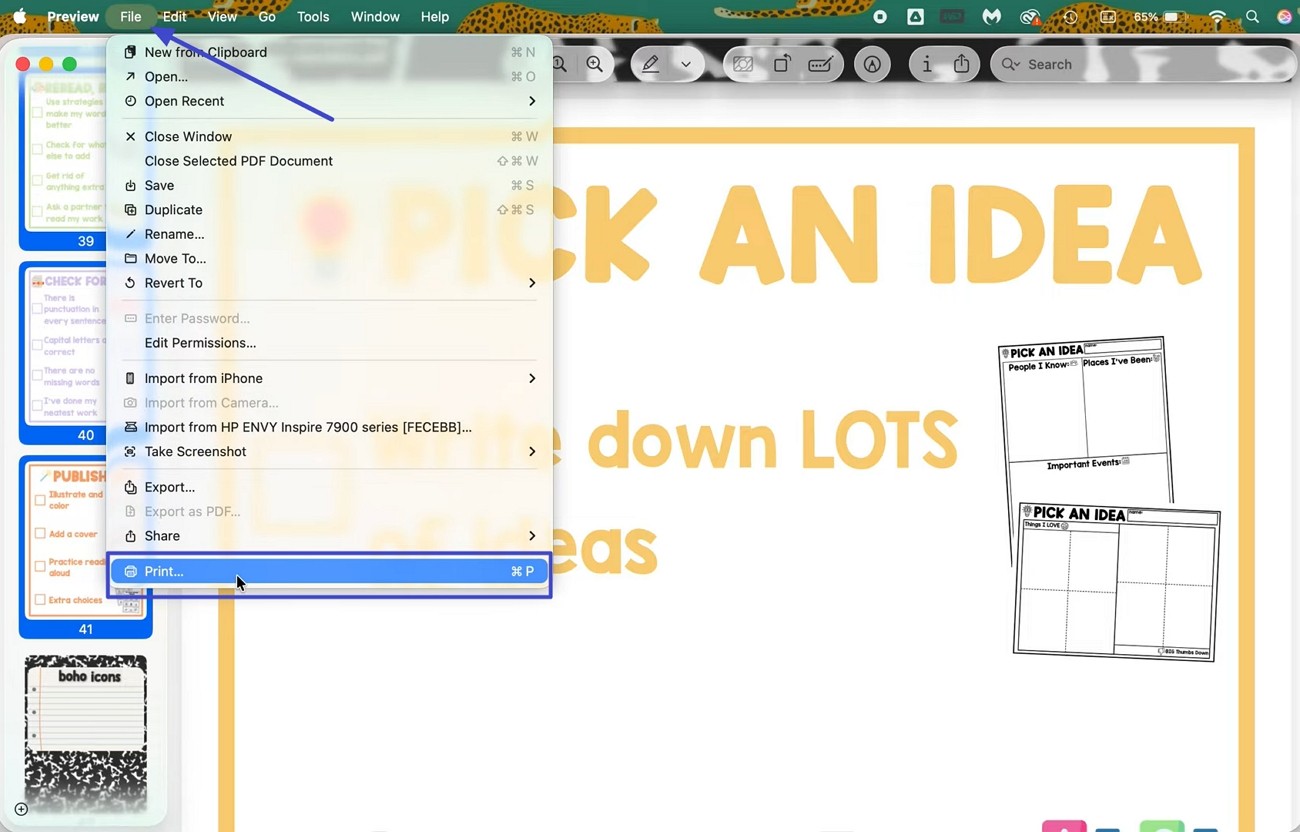Open Spotlight search in the menu bar
Viewport: 1300px width, 832px height.
coord(1252,17)
